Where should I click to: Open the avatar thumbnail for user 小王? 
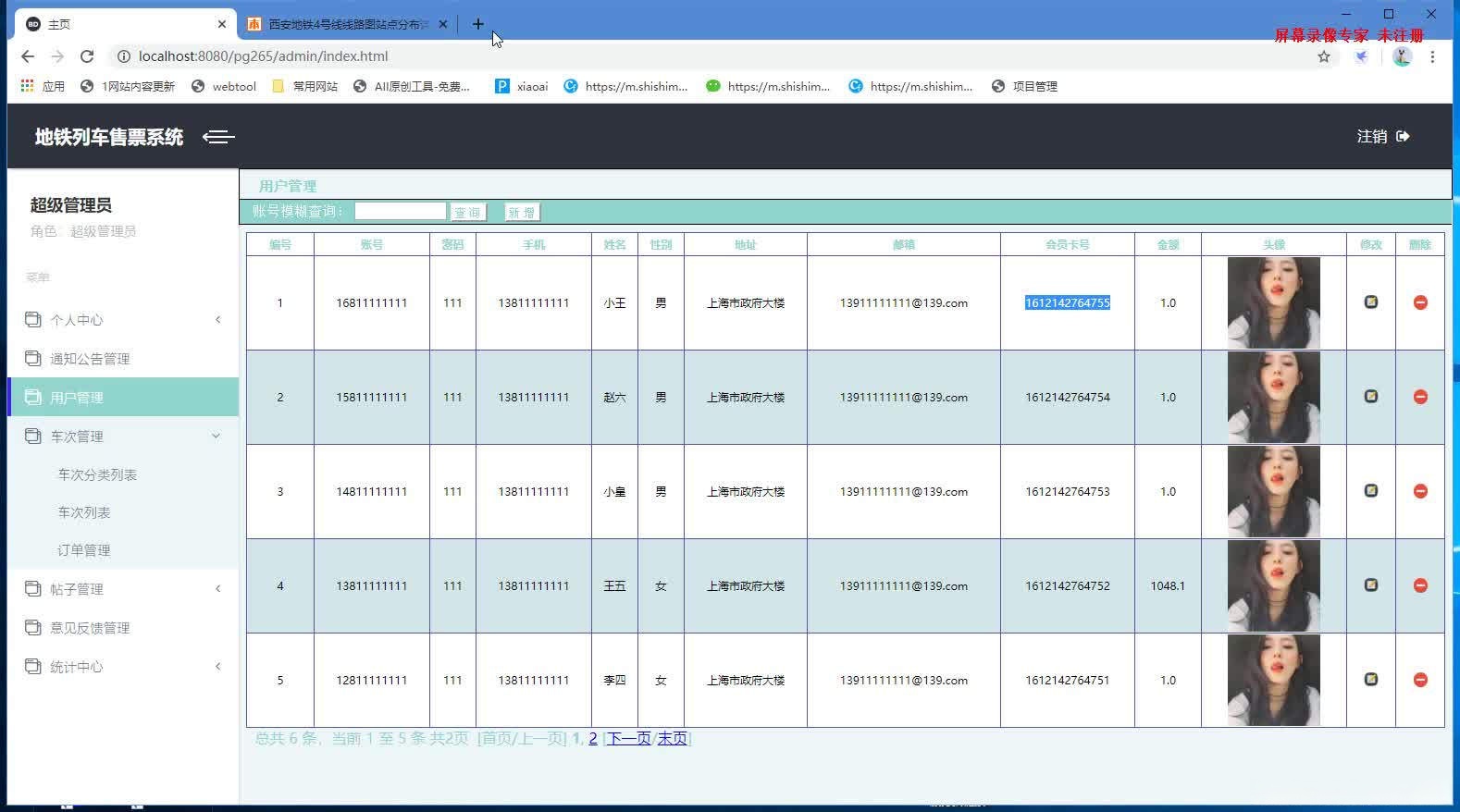1274,302
